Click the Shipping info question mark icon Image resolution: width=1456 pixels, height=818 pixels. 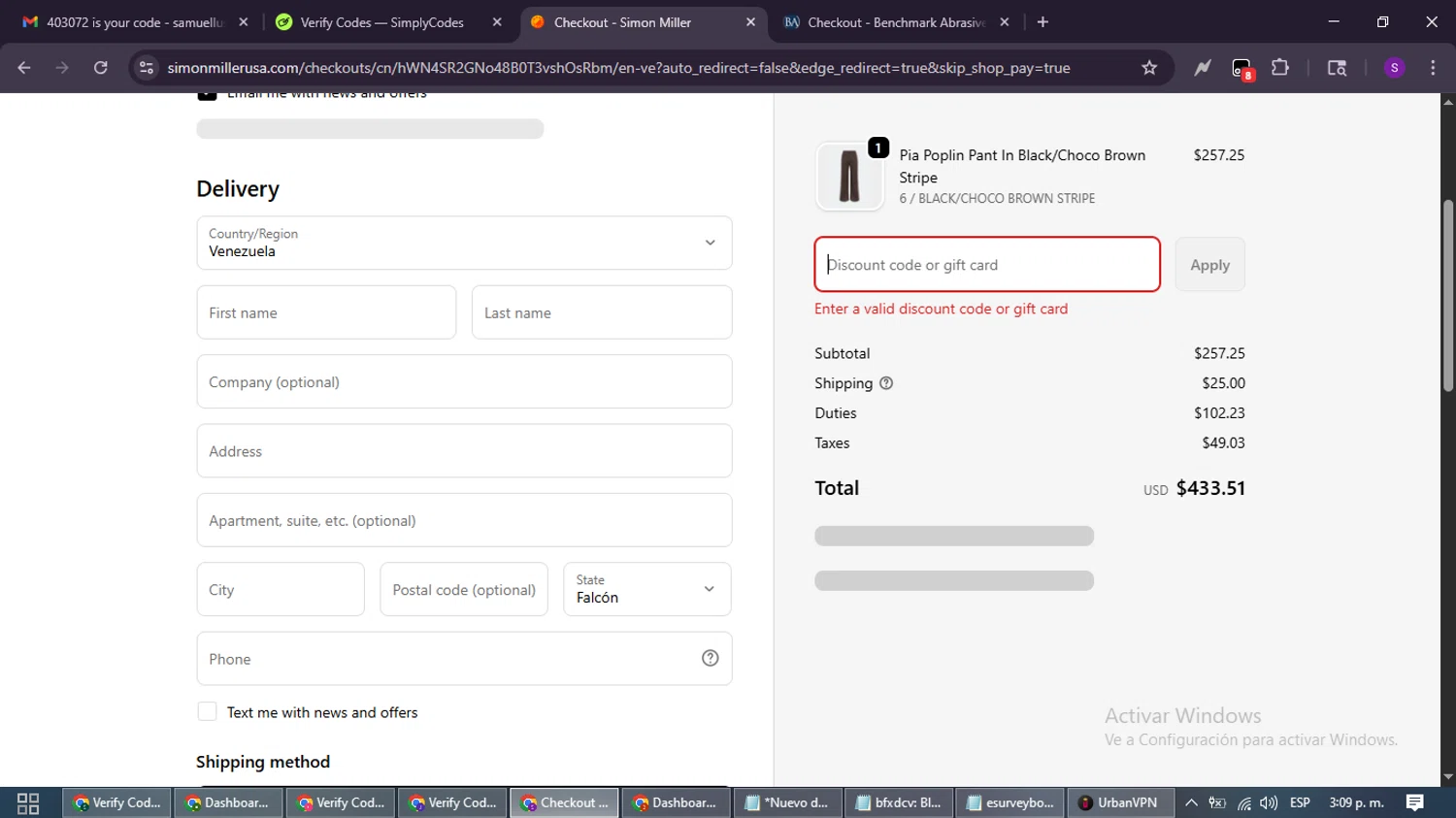click(x=886, y=383)
